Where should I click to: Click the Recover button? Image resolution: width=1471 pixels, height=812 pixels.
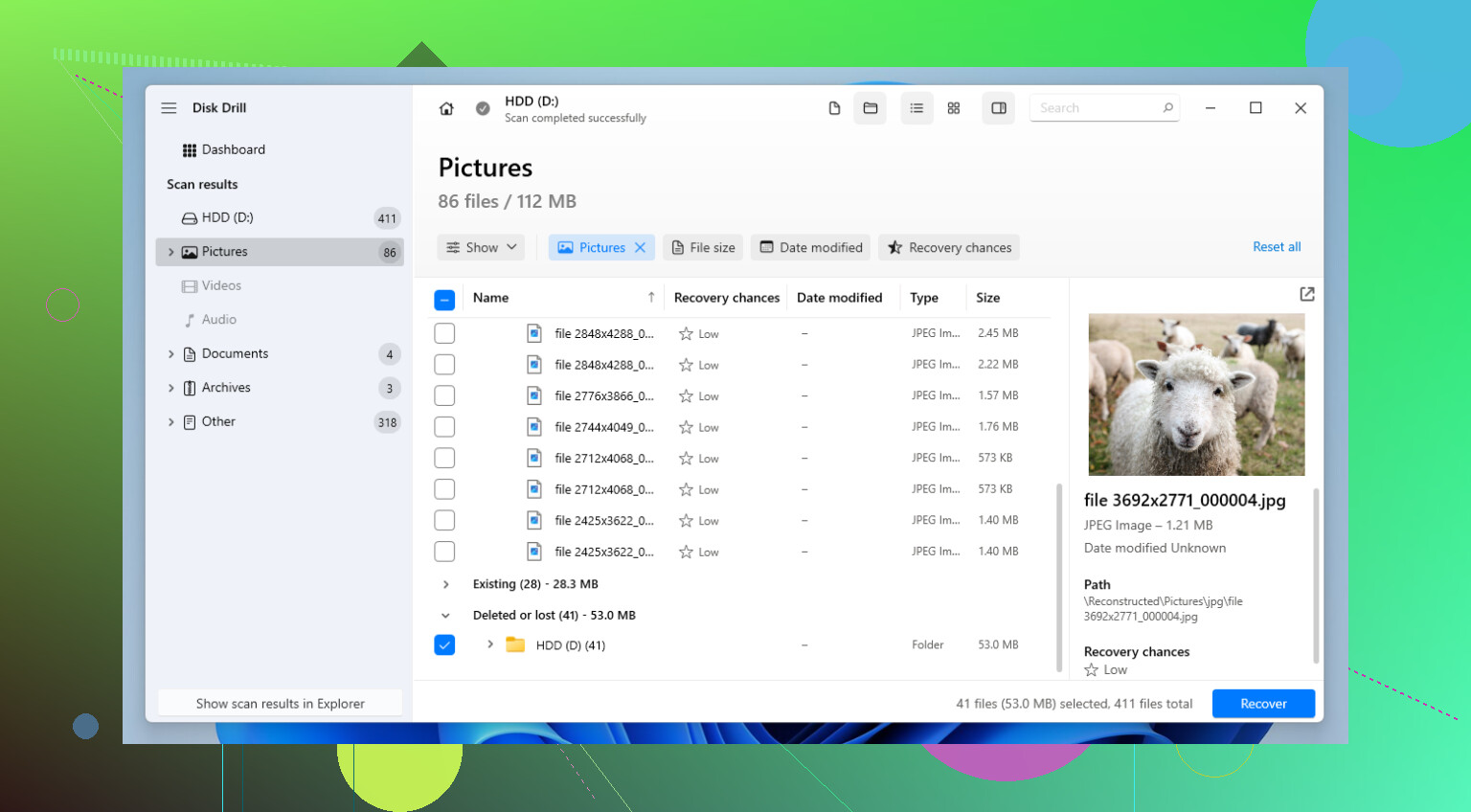1263,704
